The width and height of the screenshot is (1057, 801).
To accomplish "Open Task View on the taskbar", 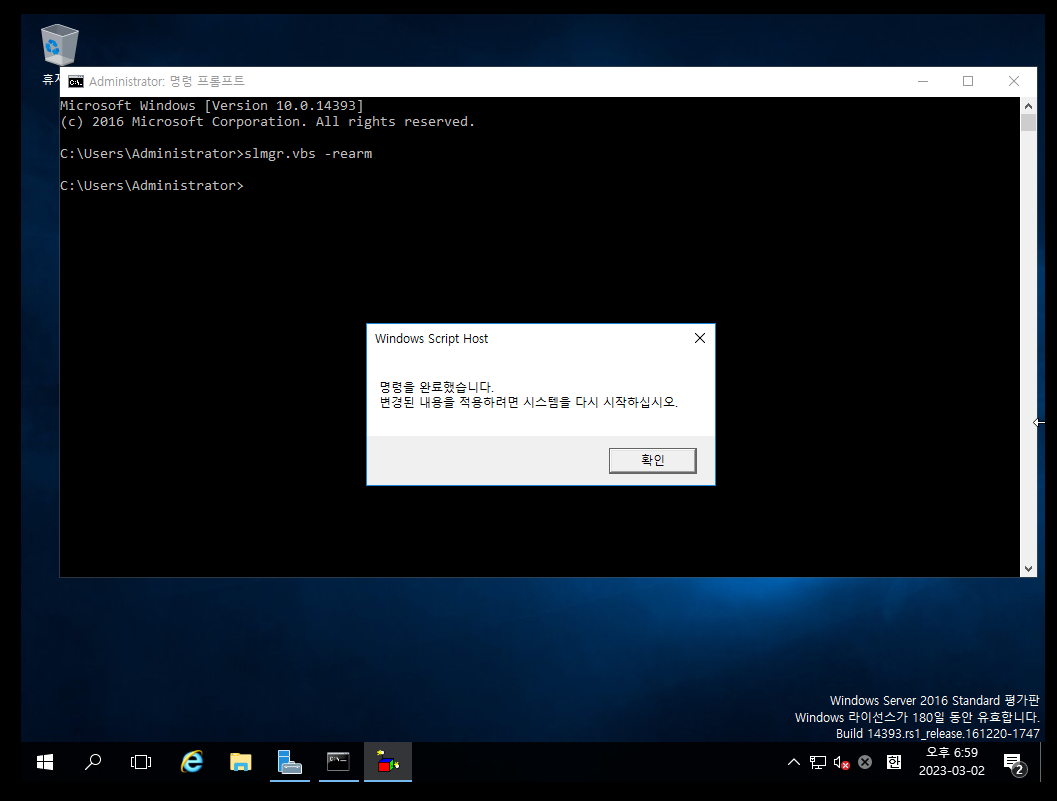I will pyautogui.click(x=141, y=762).
